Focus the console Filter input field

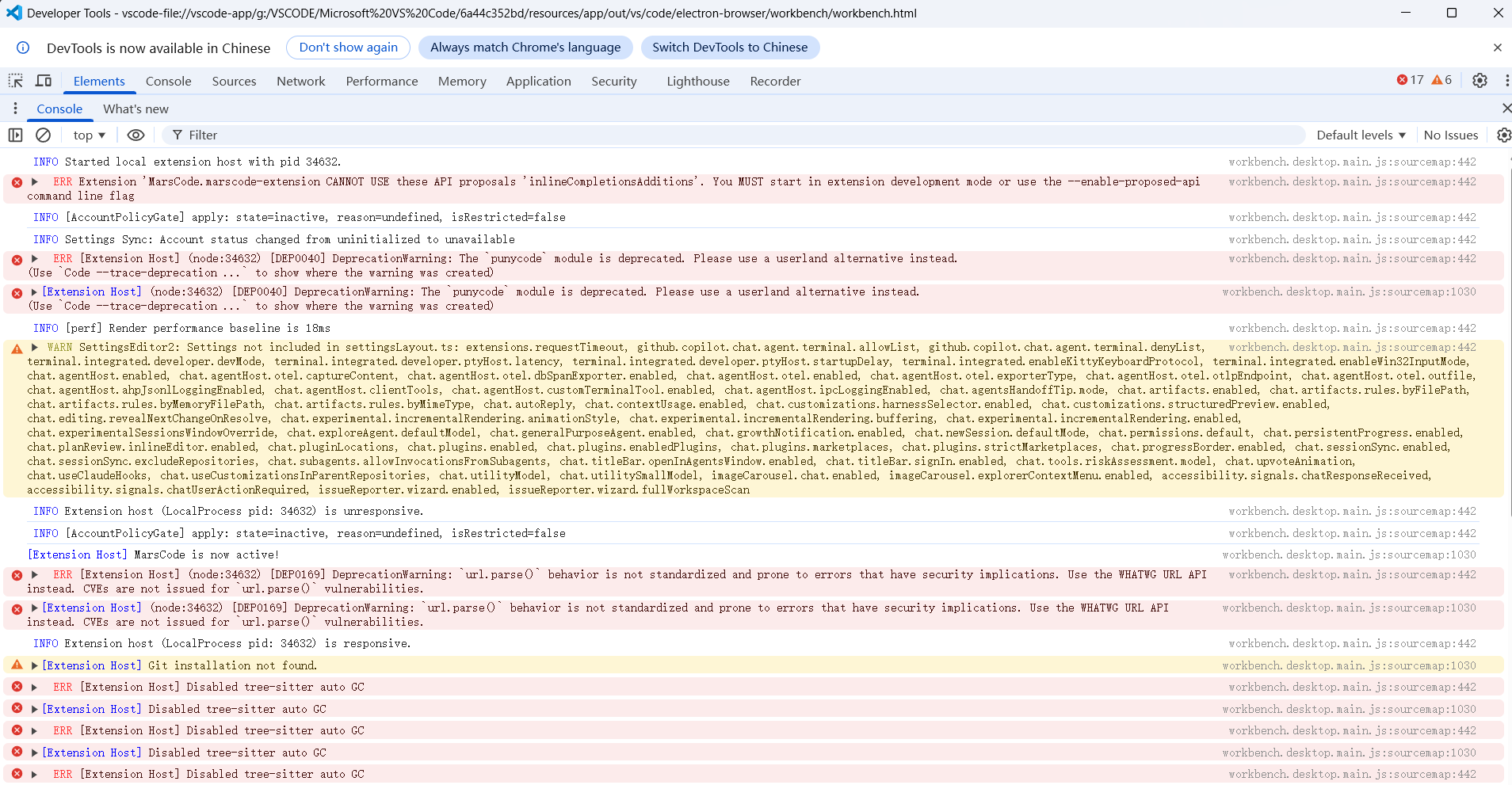(x=733, y=135)
